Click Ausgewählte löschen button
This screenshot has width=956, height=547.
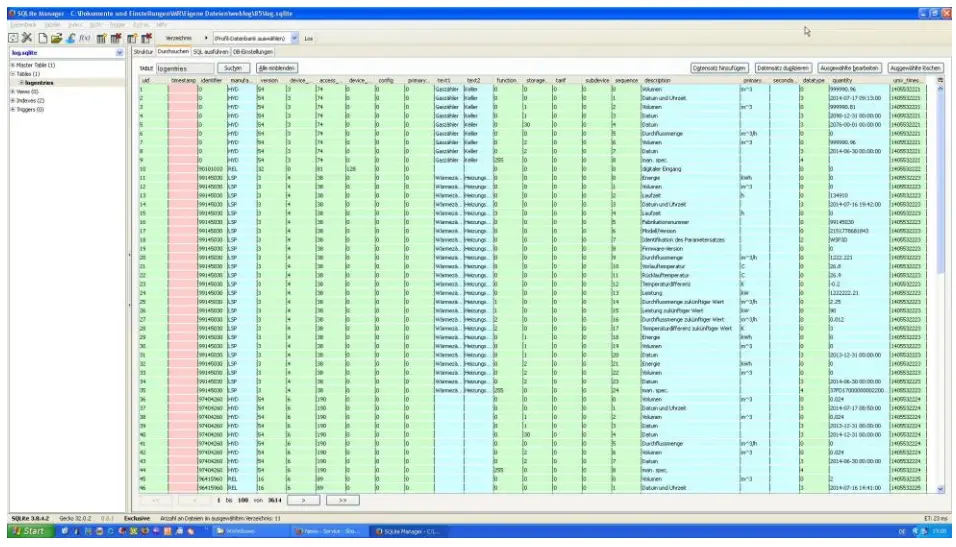coord(915,68)
